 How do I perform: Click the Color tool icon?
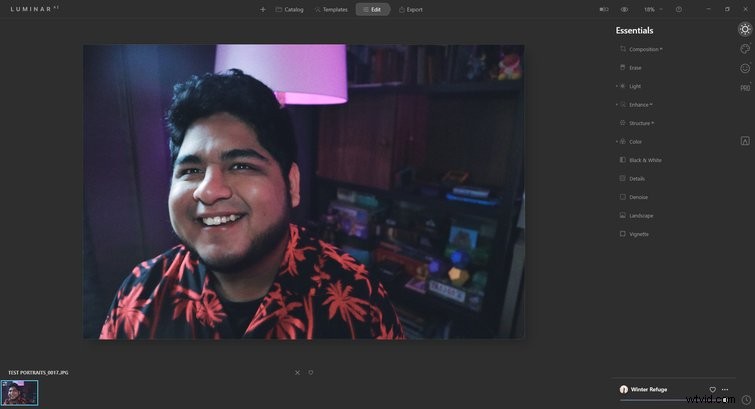(623, 141)
